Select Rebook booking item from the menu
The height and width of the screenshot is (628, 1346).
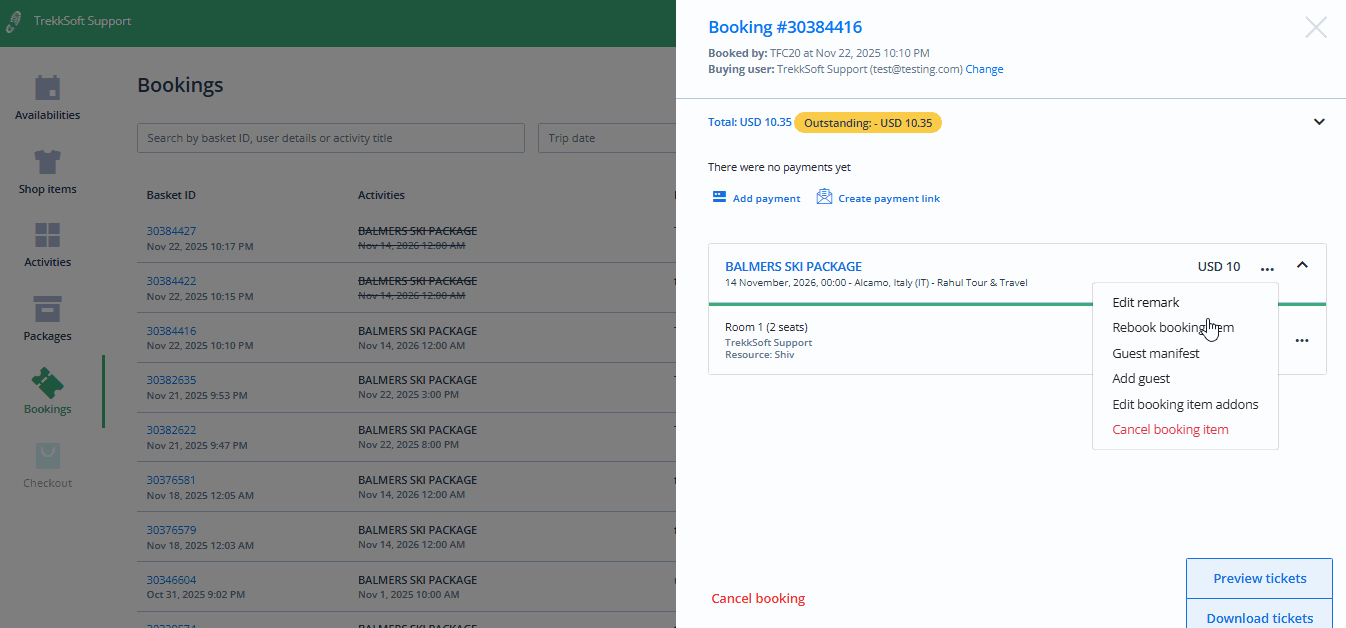pyautogui.click(x=1172, y=327)
